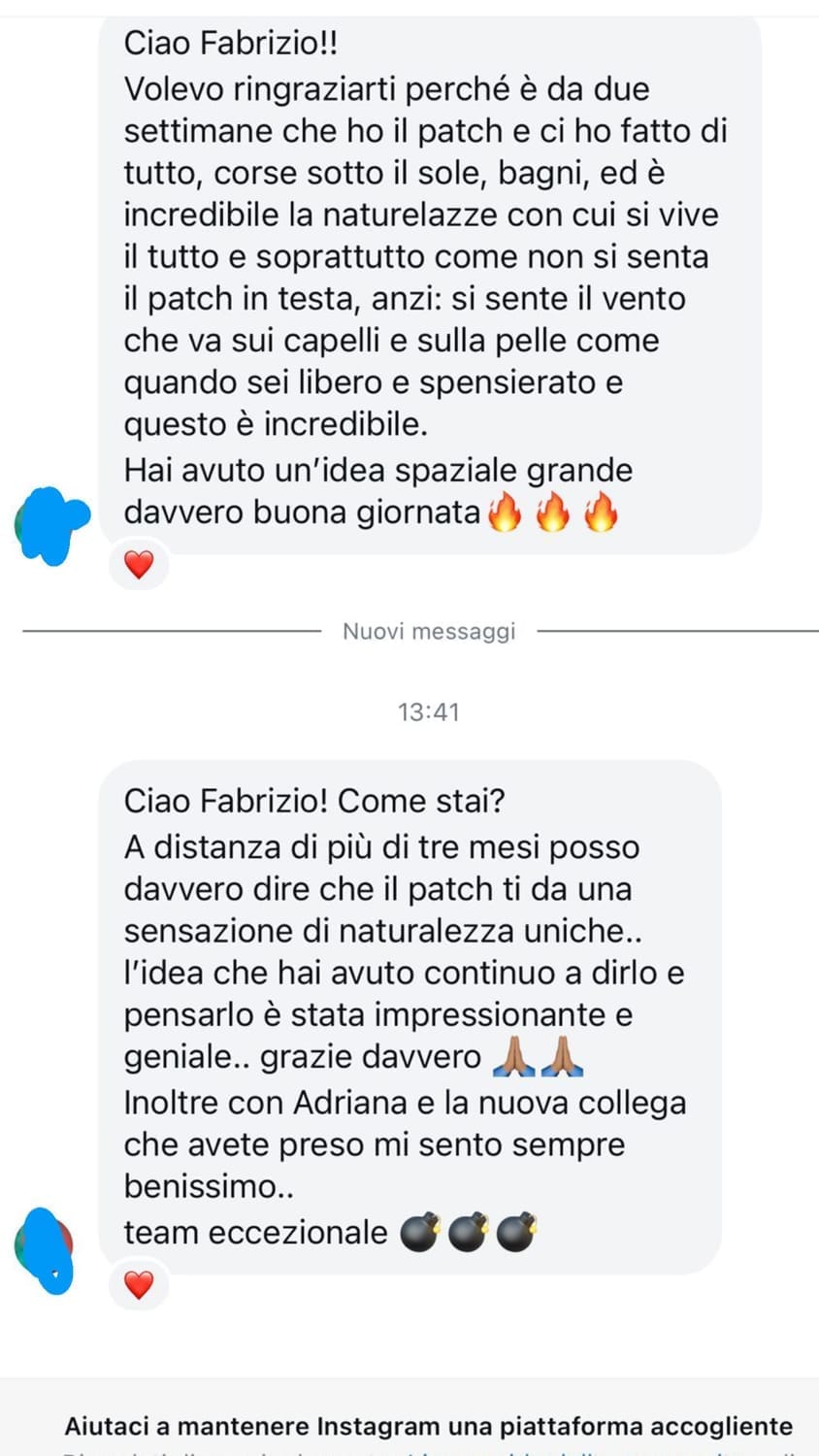
Task: Tap the last bomb emoji in the second message
Action: coord(516,1233)
